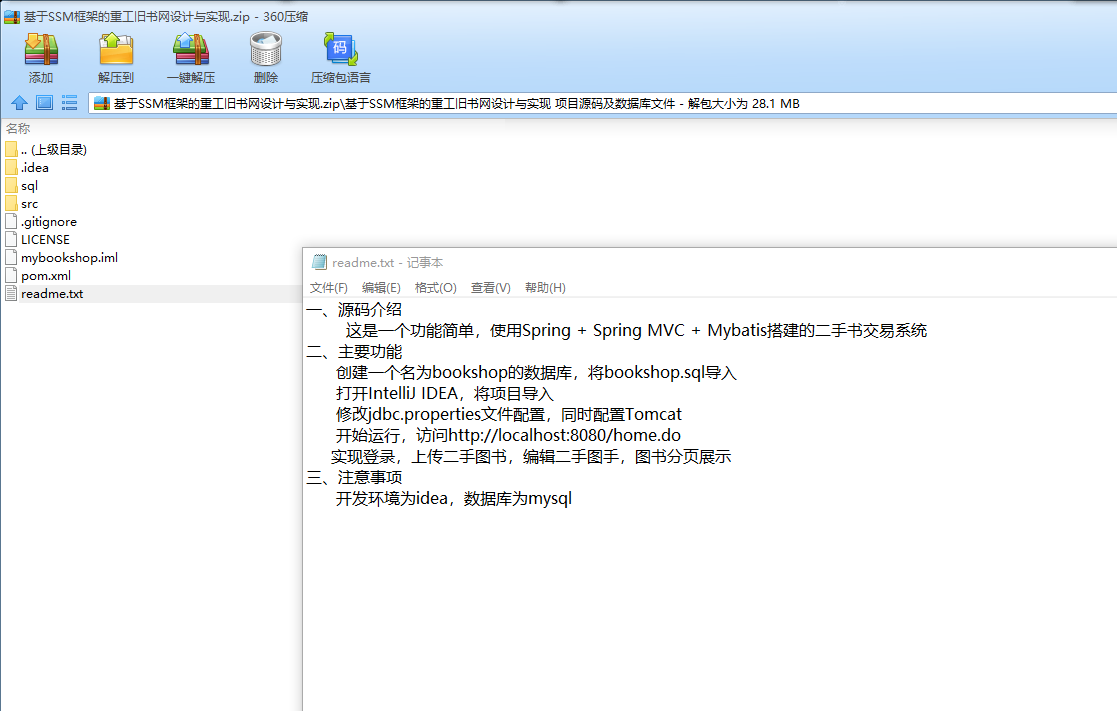Image resolution: width=1117 pixels, height=711 pixels.
Task: Select the .. (上级目录) entry name
Action: 54,150
